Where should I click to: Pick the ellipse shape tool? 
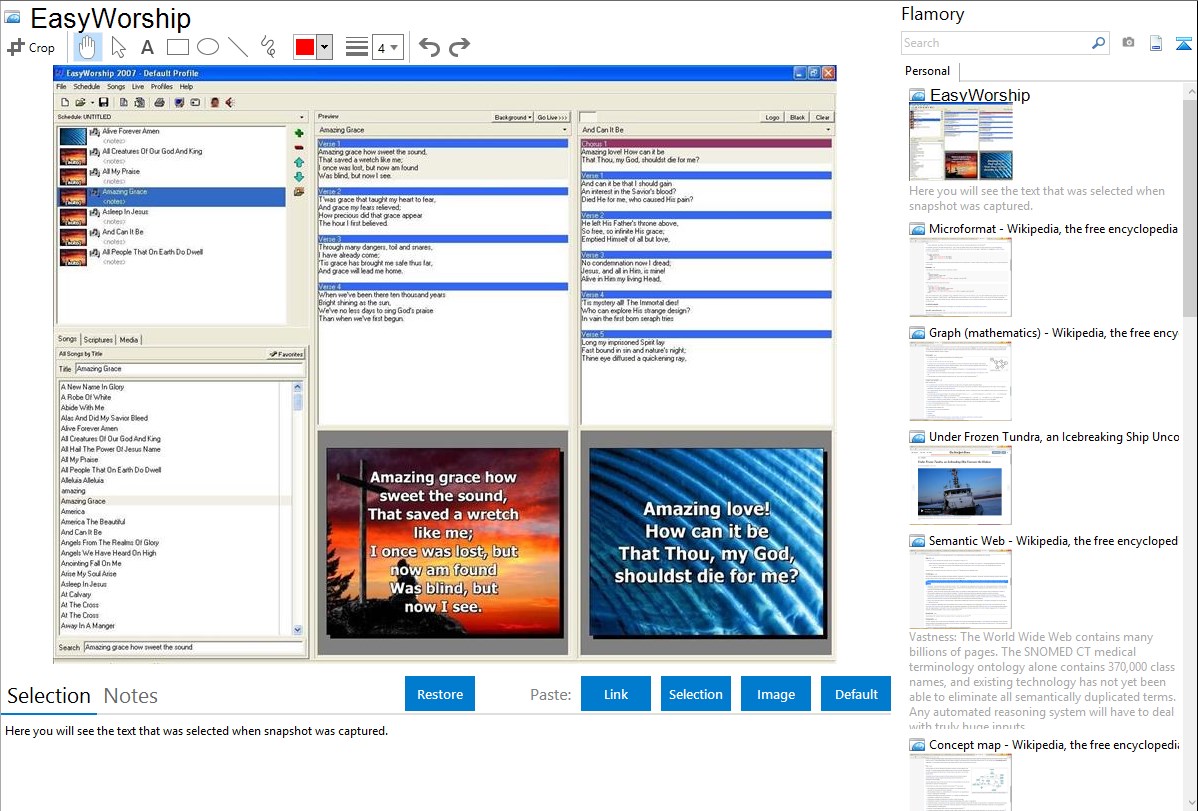[207, 47]
